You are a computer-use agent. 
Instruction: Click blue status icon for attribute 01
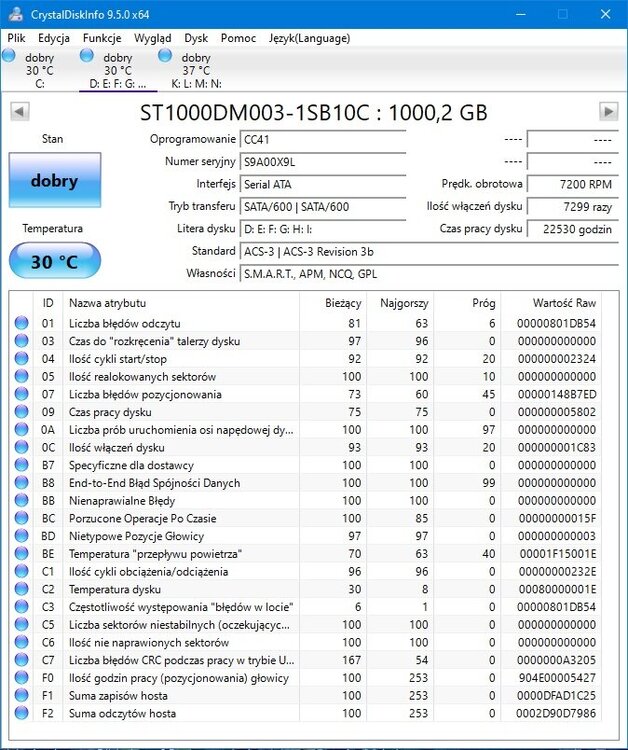[x=21, y=323]
